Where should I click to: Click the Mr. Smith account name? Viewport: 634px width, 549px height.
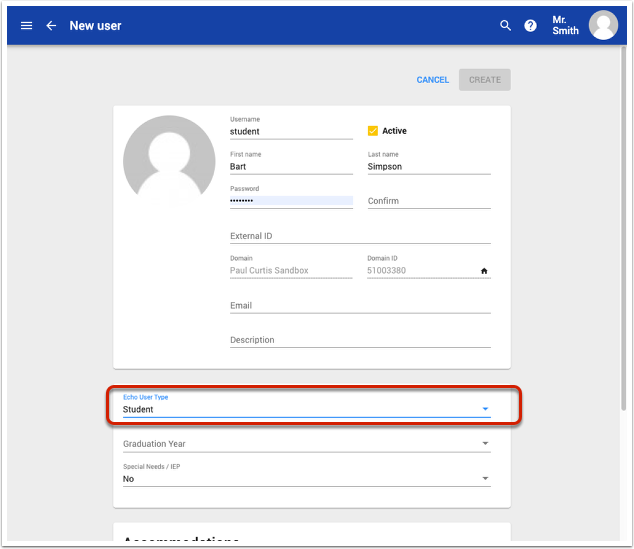565,26
